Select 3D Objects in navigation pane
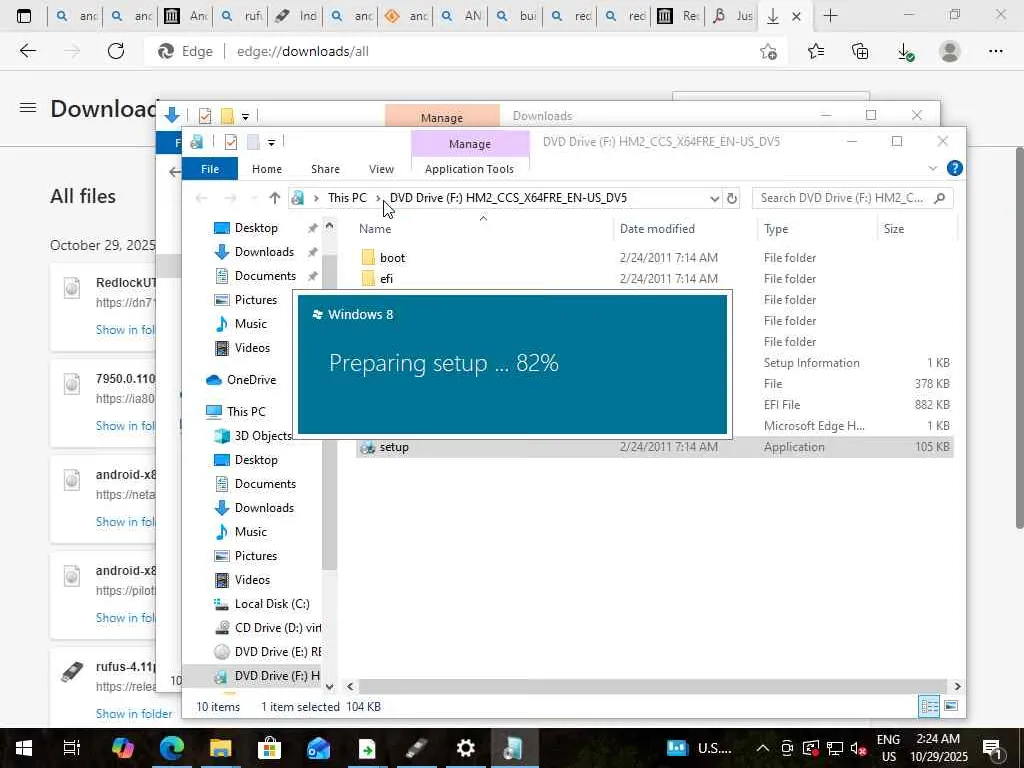Image resolution: width=1024 pixels, height=768 pixels. pos(253,436)
